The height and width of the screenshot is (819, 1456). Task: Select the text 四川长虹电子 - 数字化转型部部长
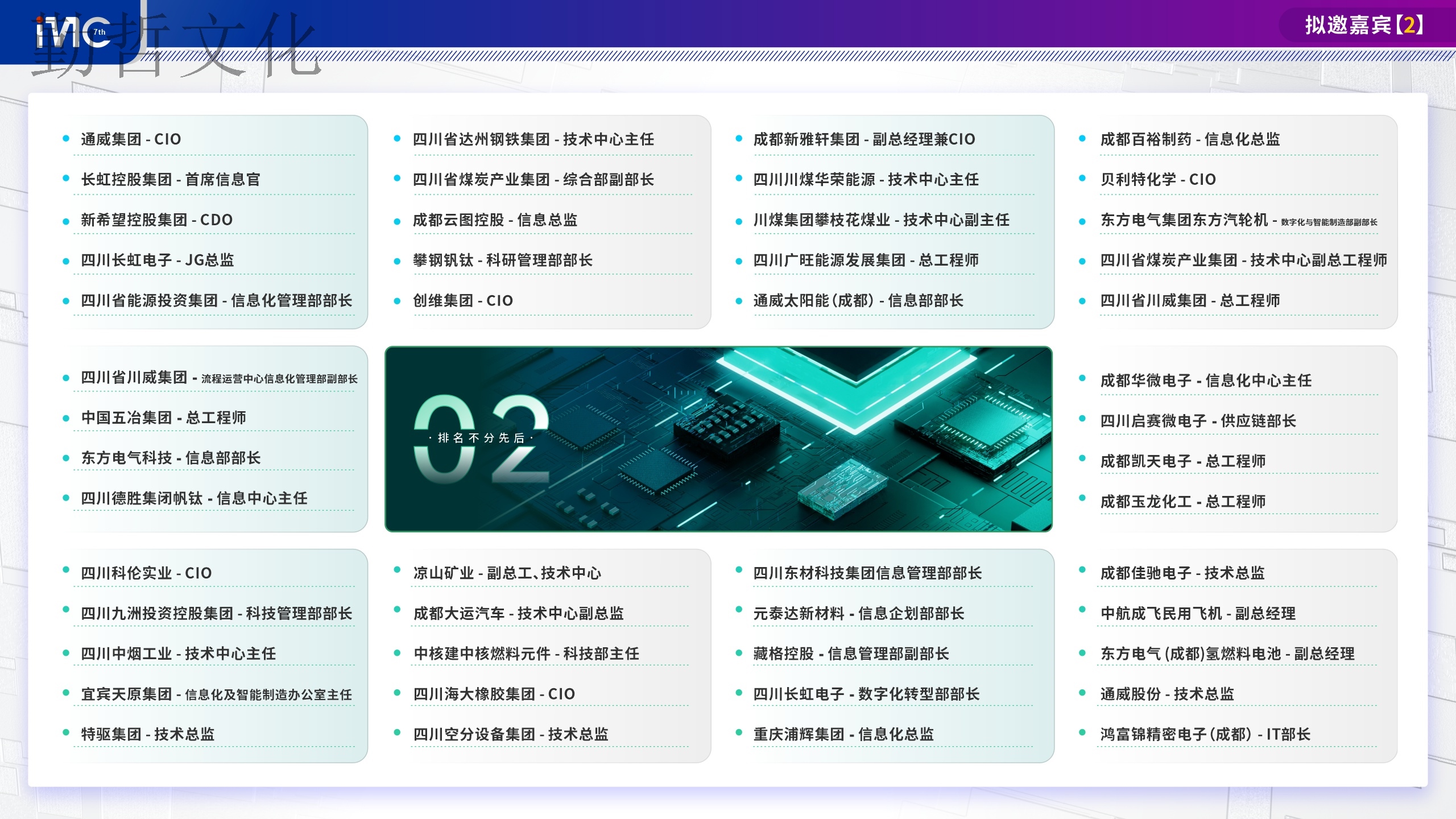coord(867,694)
